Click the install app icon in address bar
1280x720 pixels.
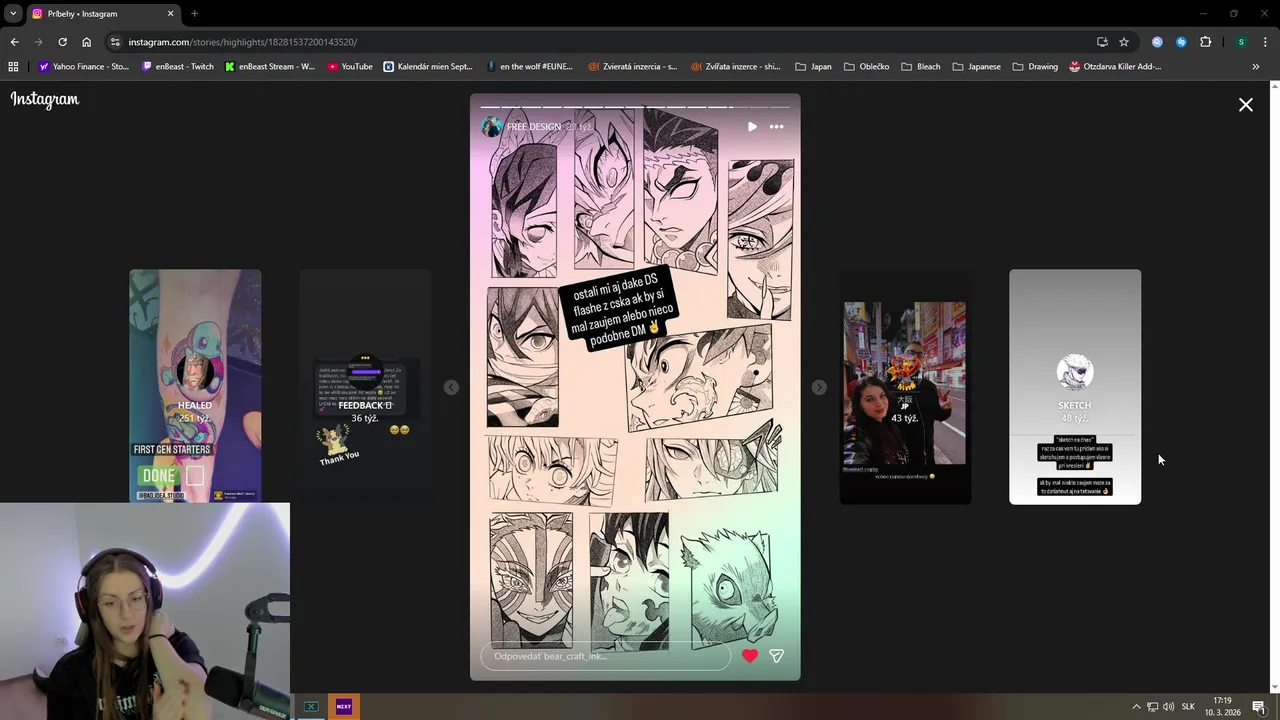pyautogui.click(x=1102, y=42)
